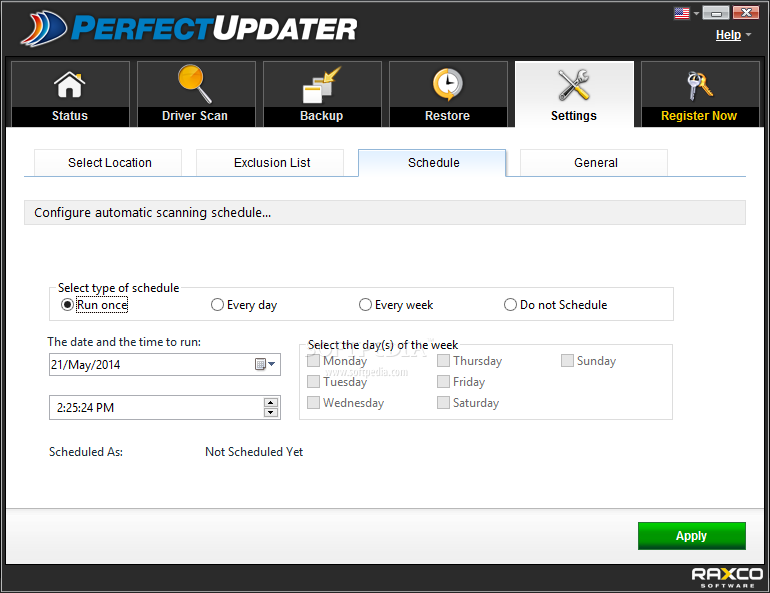The height and width of the screenshot is (593, 770).
Task: Minimize the PerfectUpdater window
Action: (716, 13)
